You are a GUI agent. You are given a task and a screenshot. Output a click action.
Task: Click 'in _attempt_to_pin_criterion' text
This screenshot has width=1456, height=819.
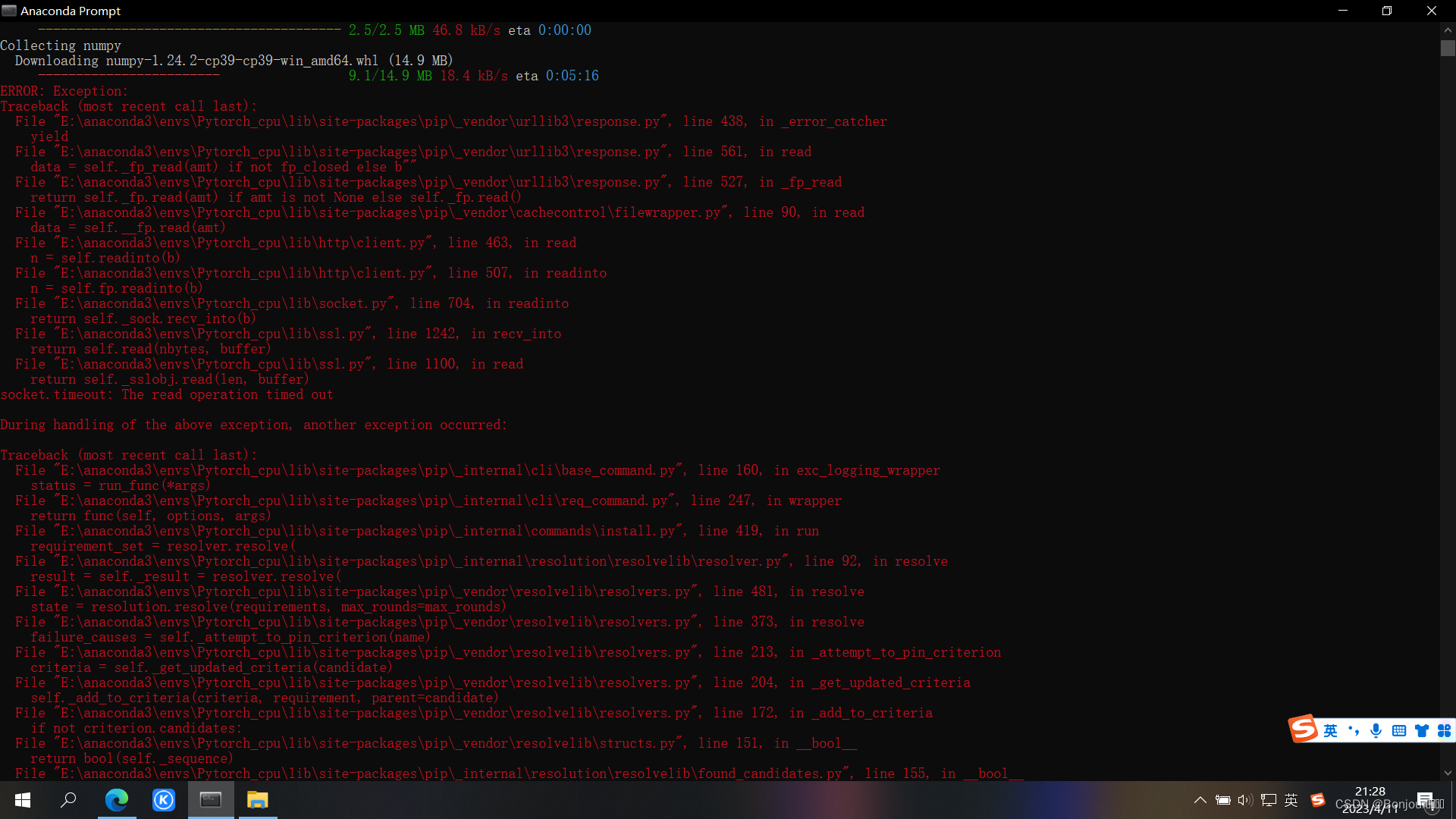point(895,652)
